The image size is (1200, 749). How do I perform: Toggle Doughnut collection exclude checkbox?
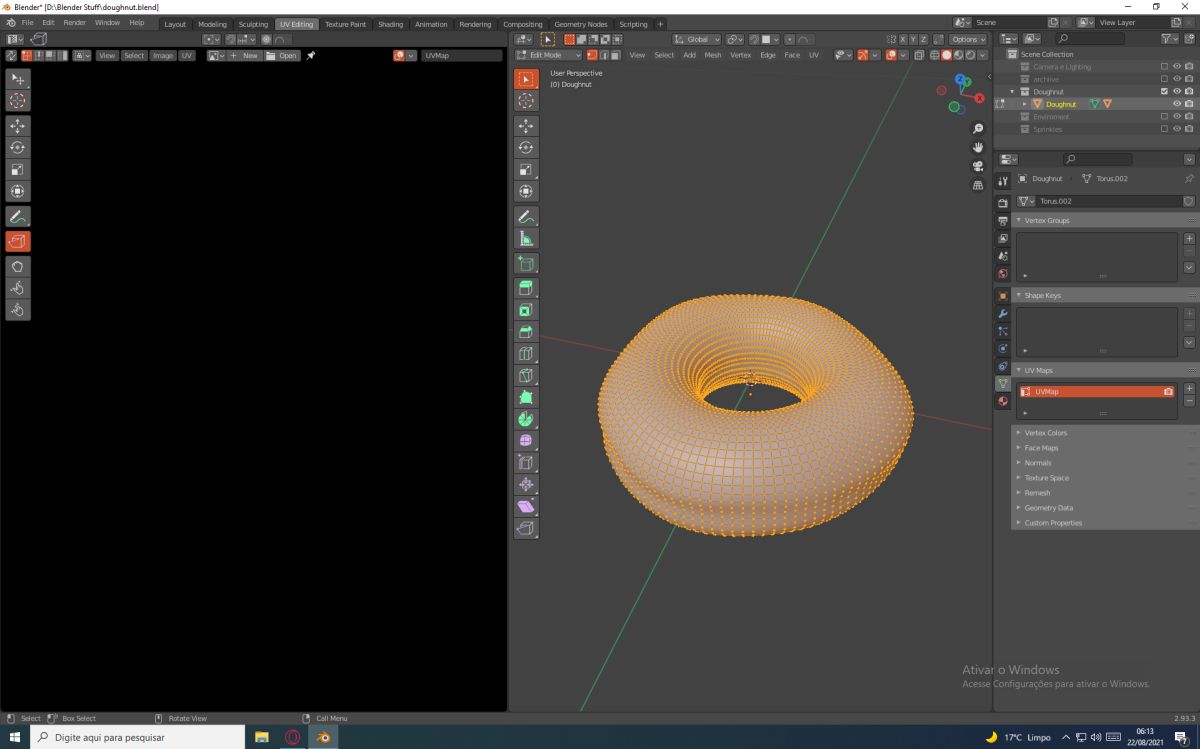[x=1164, y=91]
